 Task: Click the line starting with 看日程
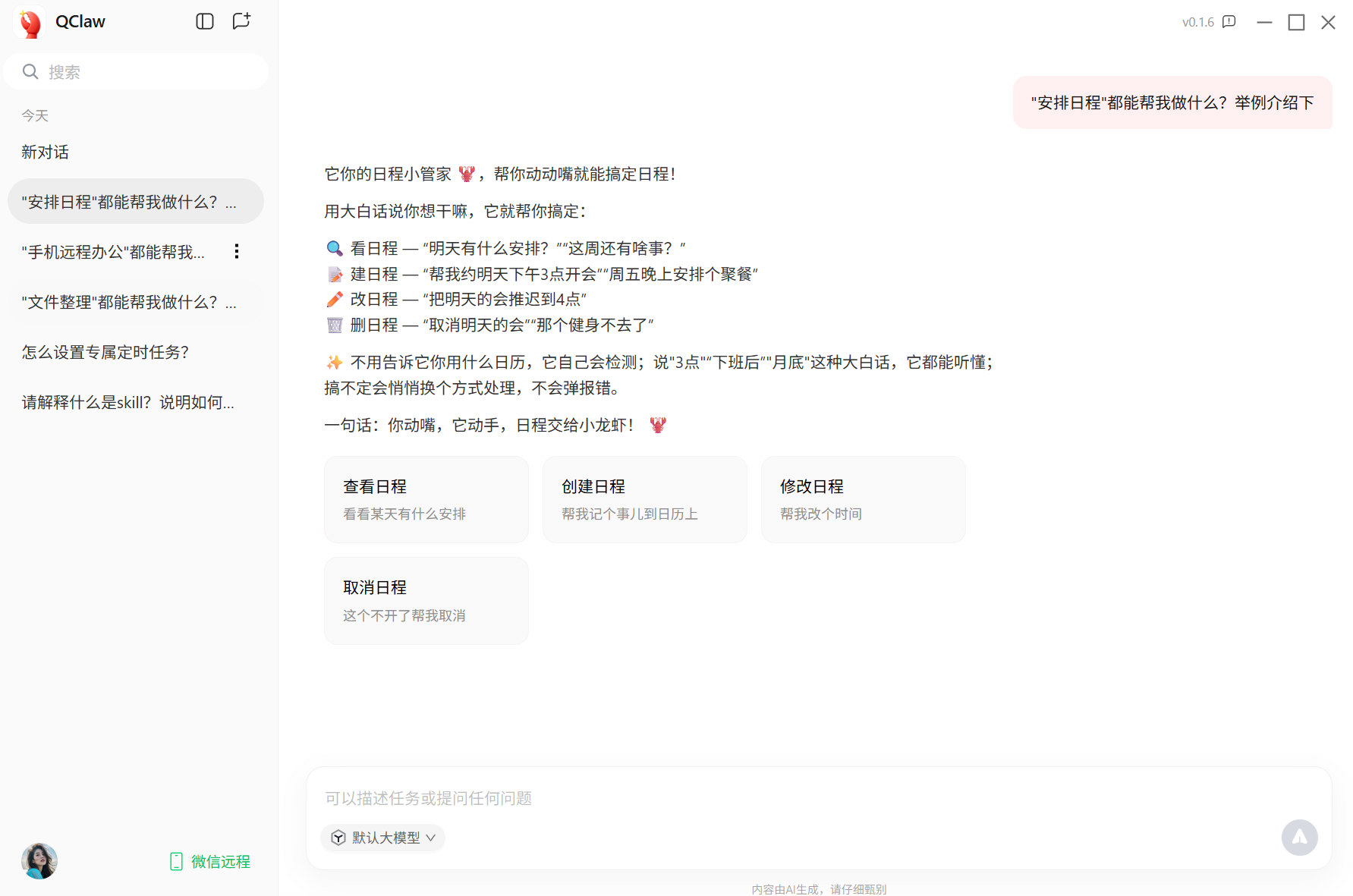point(506,248)
